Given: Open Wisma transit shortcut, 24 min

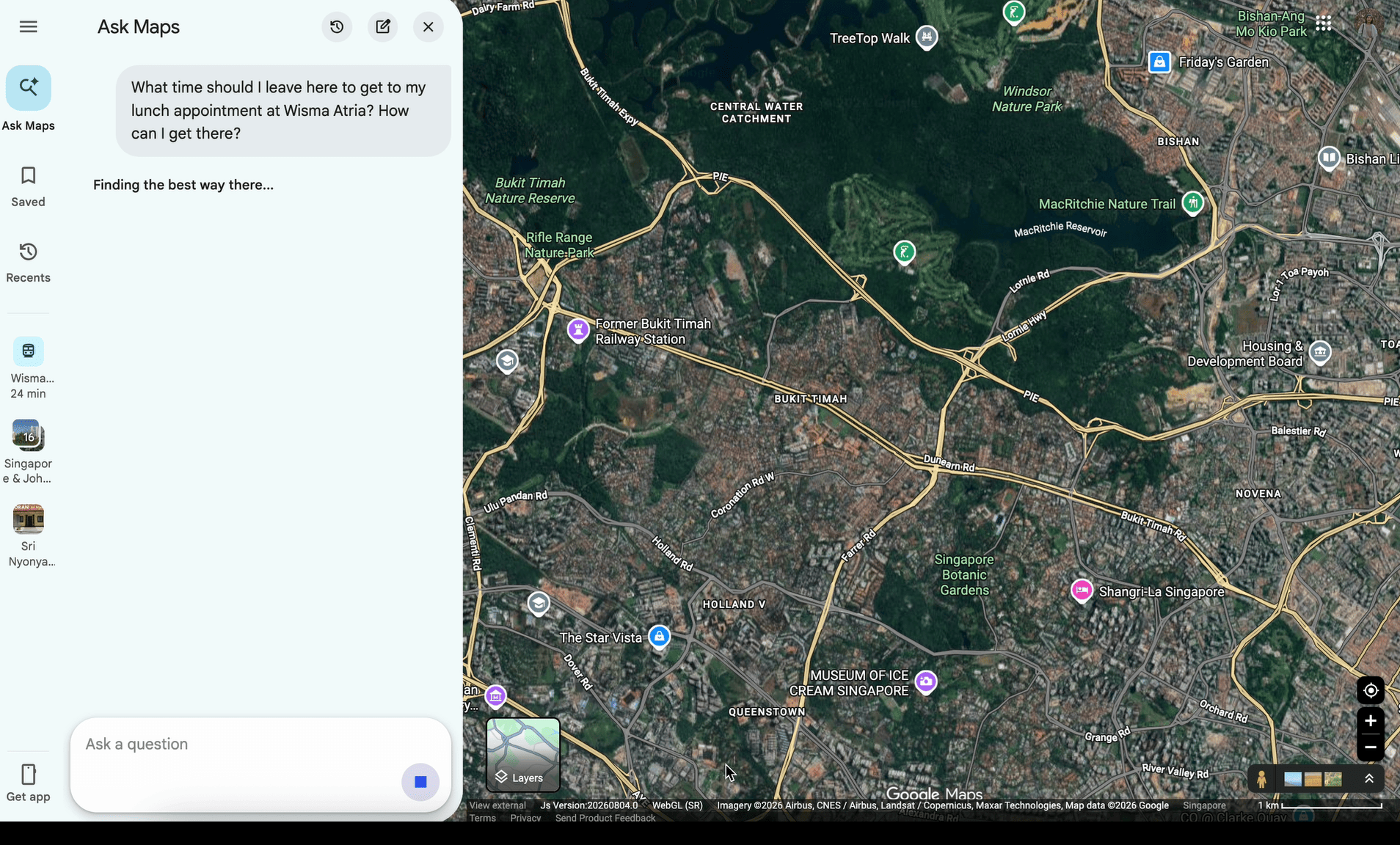Looking at the screenshot, I should coord(29,368).
